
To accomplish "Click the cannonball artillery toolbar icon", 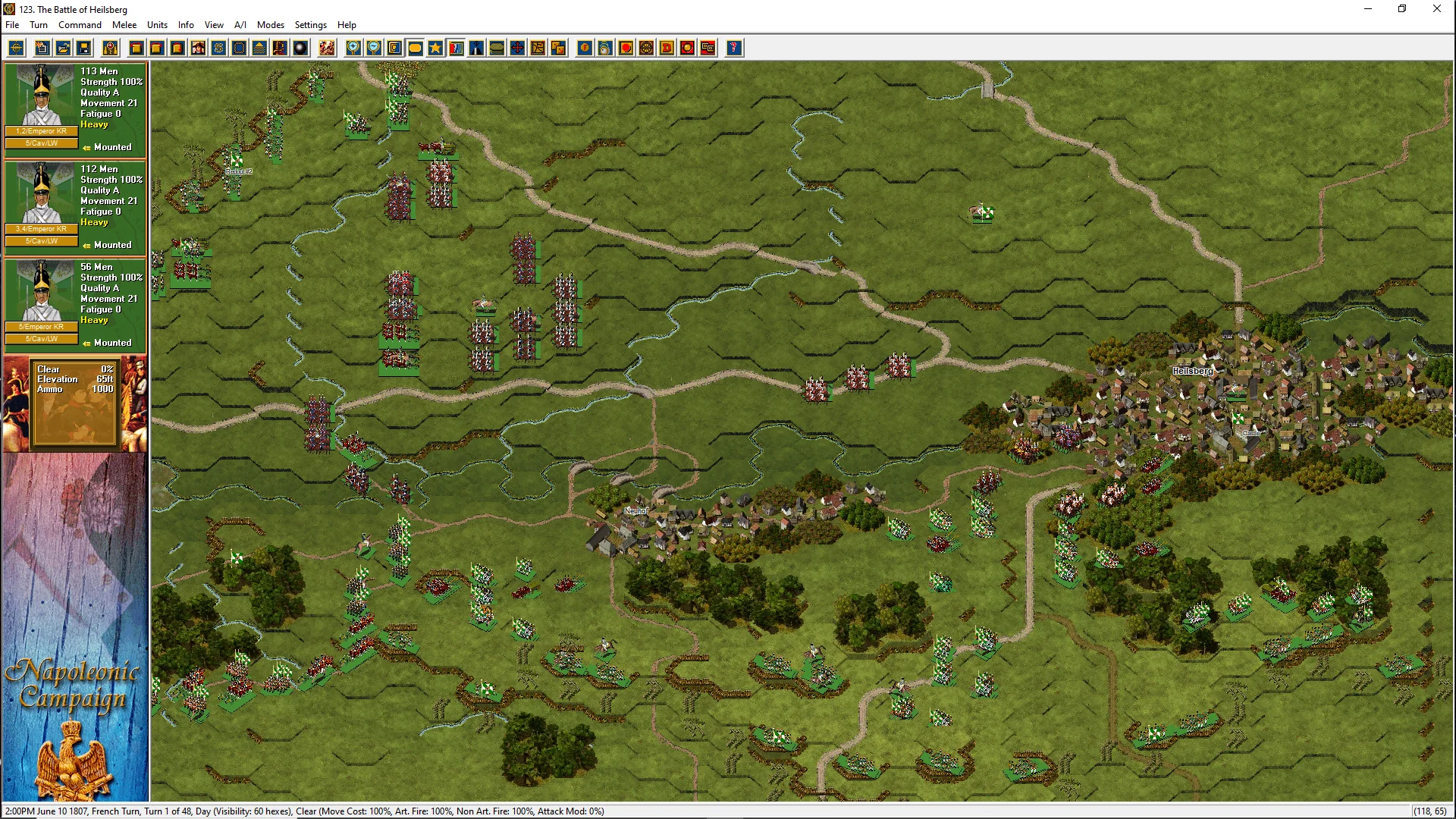I will (300, 49).
